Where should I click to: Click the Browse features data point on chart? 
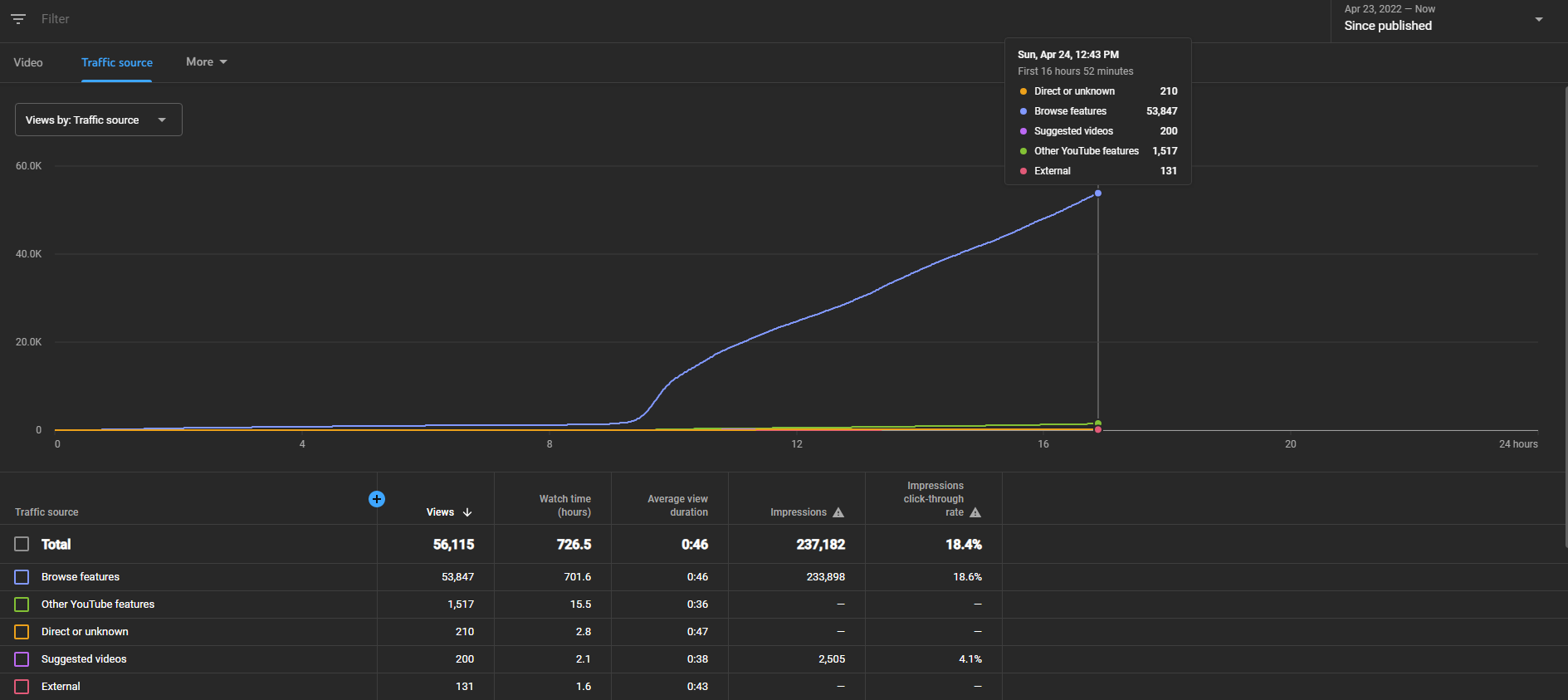1098,193
